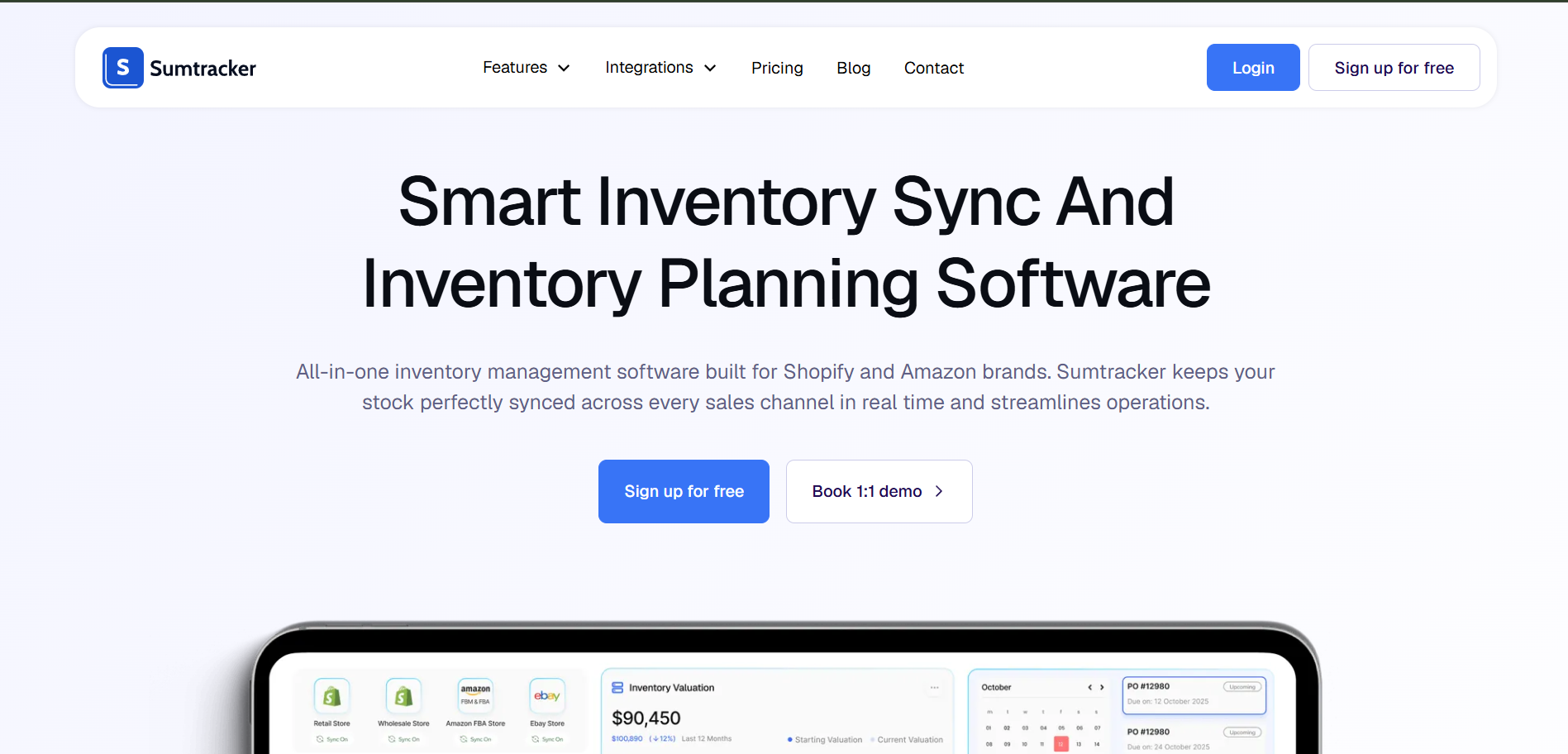
Task: Click the Sumtracker logo icon
Action: click(x=122, y=67)
